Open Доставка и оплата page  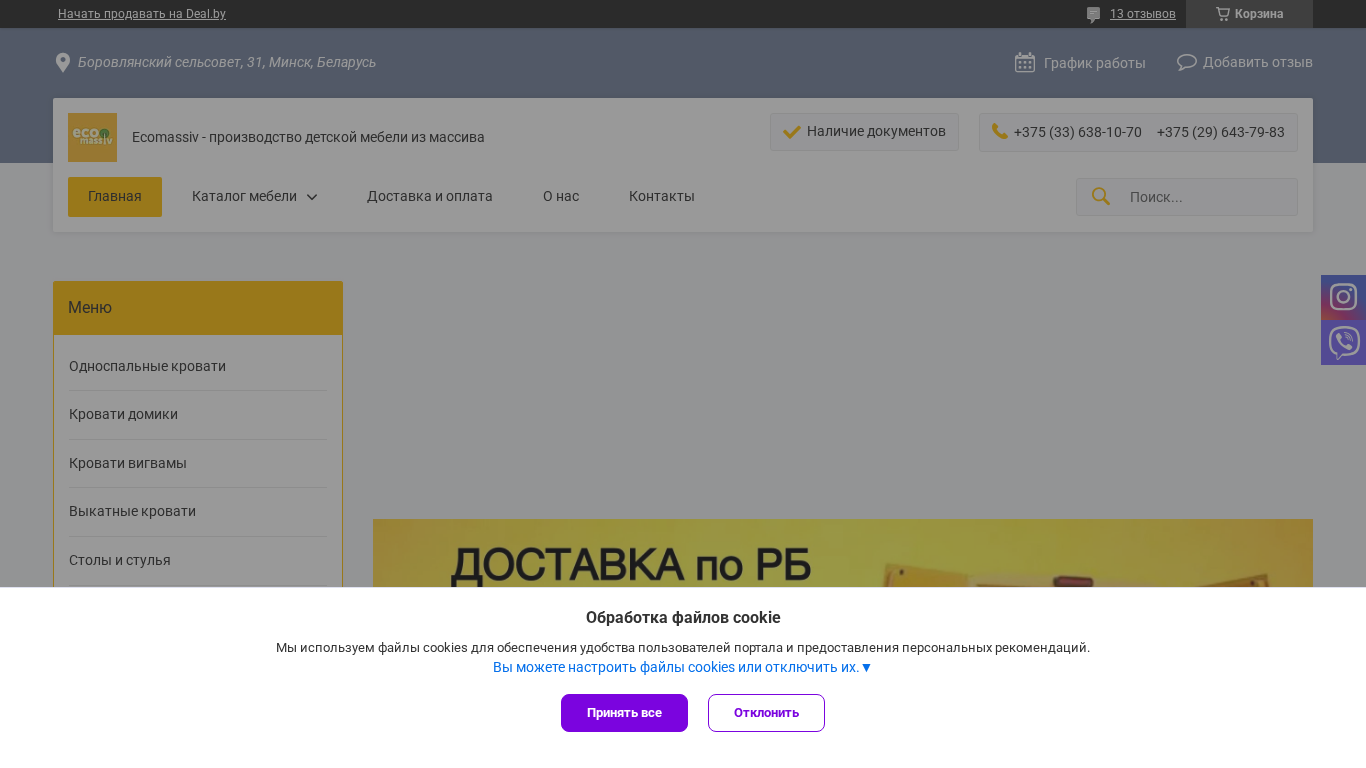[430, 197]
